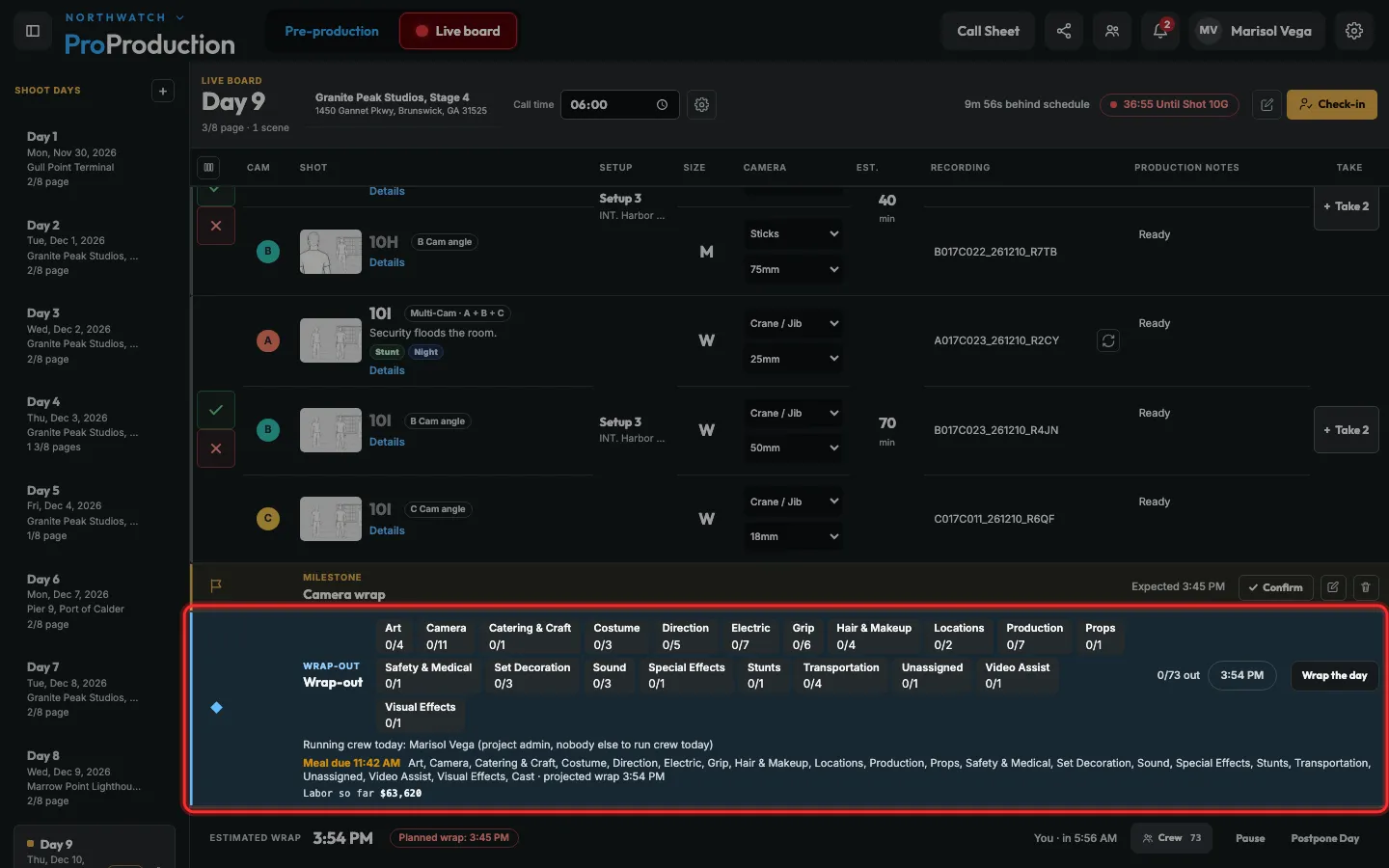Open the Crew 73 button
Screen dimensions: 1389x868
(1172, 838)
